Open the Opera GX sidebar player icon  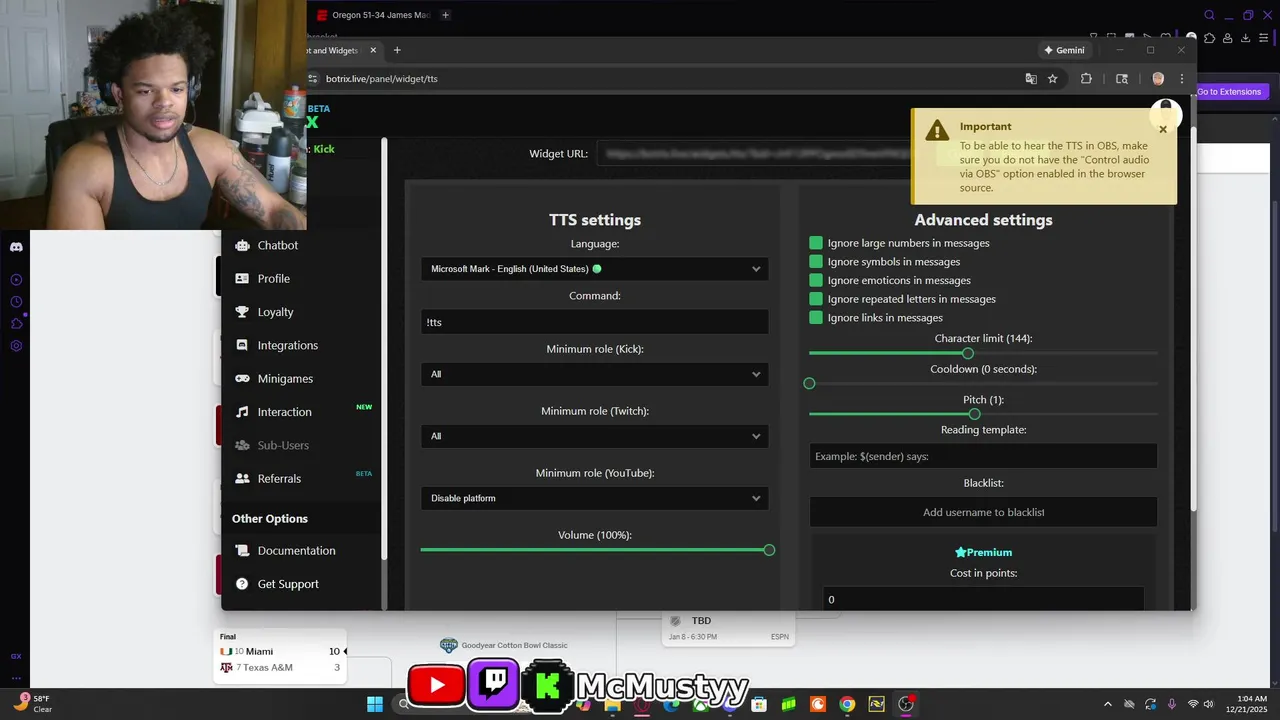tap(16, 280)
